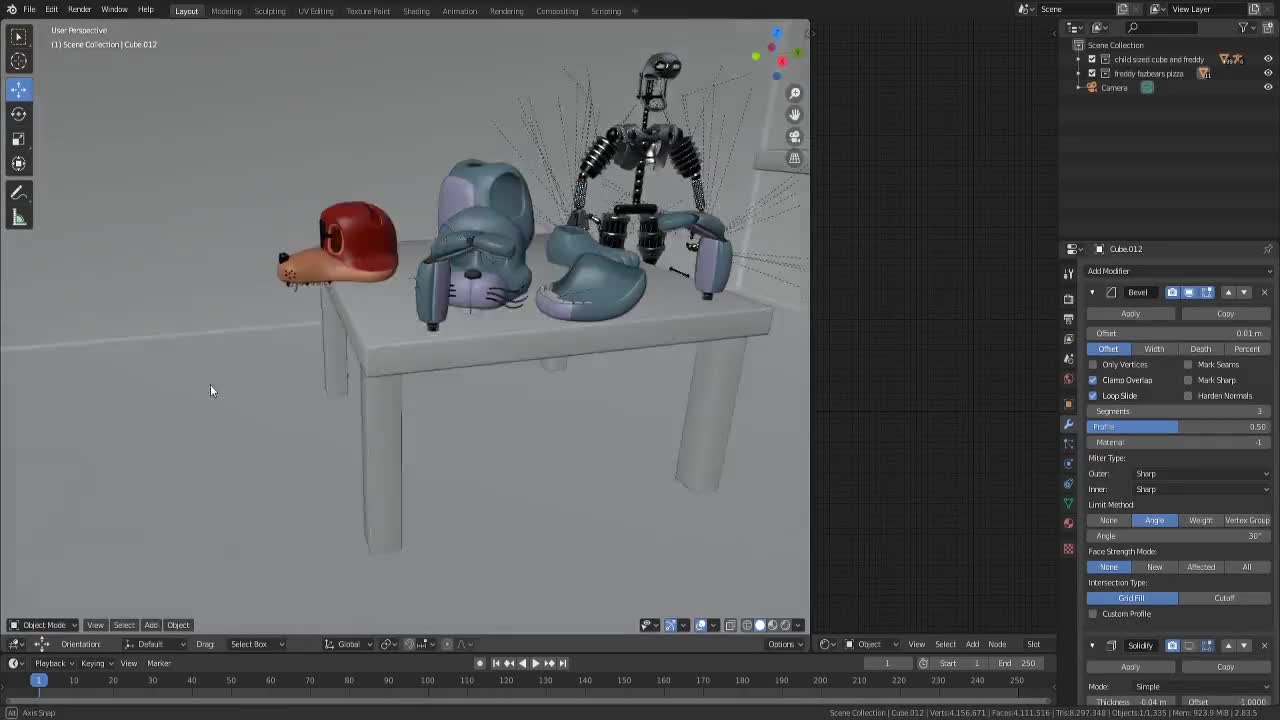Viewport: 1280px width, 720px height.
Task: Expand the Camera item in outliner
Action: click(1079, 88)
